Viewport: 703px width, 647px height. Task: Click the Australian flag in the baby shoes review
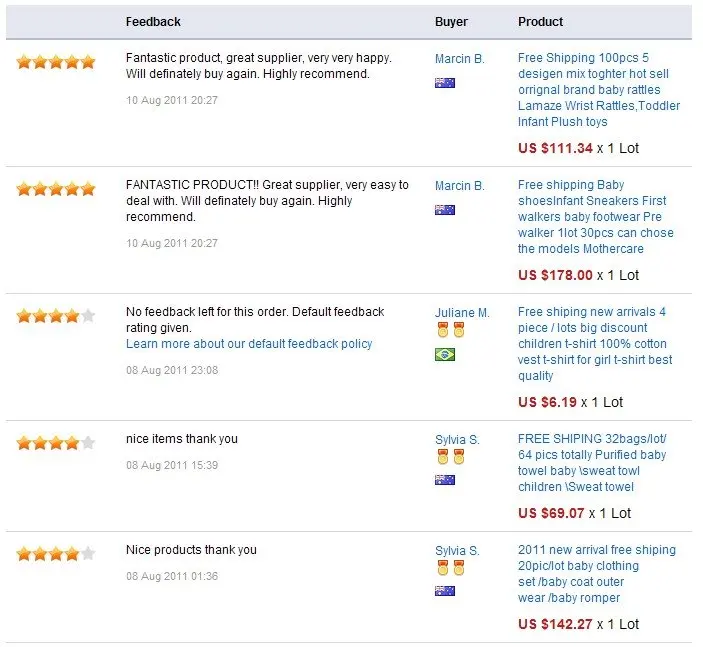click(445, 210)
